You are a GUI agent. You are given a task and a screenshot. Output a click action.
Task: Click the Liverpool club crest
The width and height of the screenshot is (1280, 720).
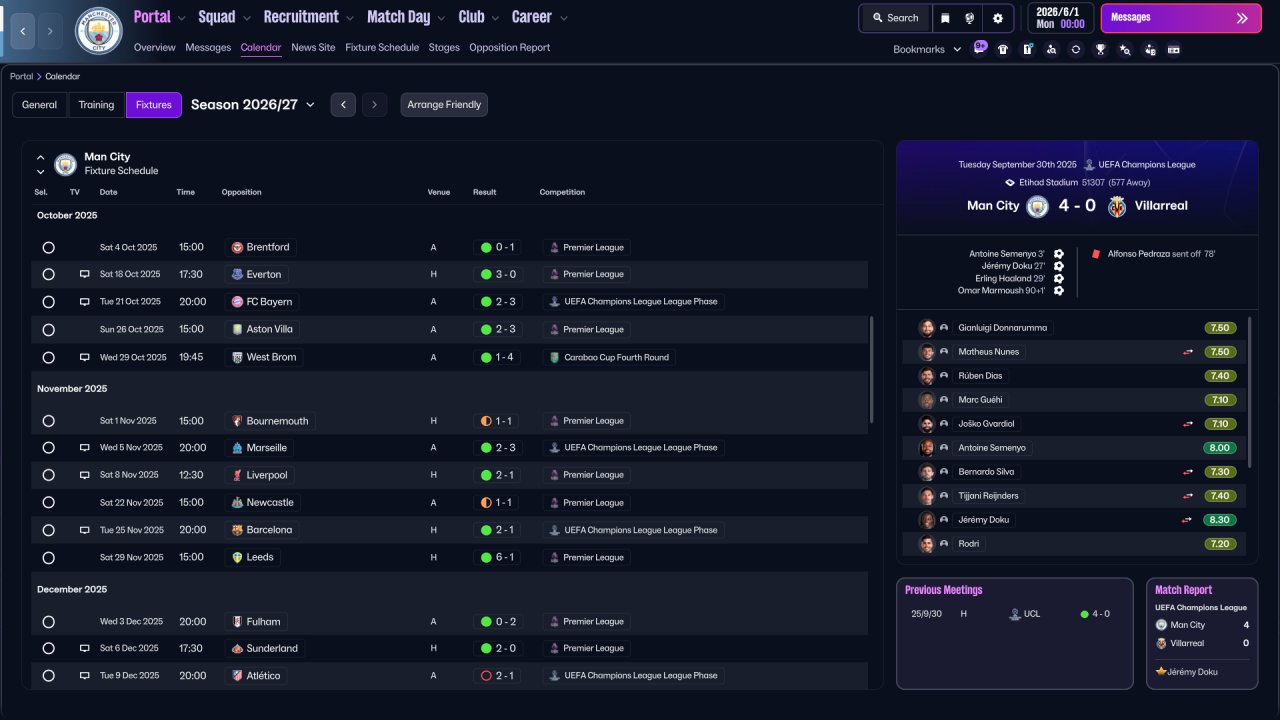(x=237, y=475)
